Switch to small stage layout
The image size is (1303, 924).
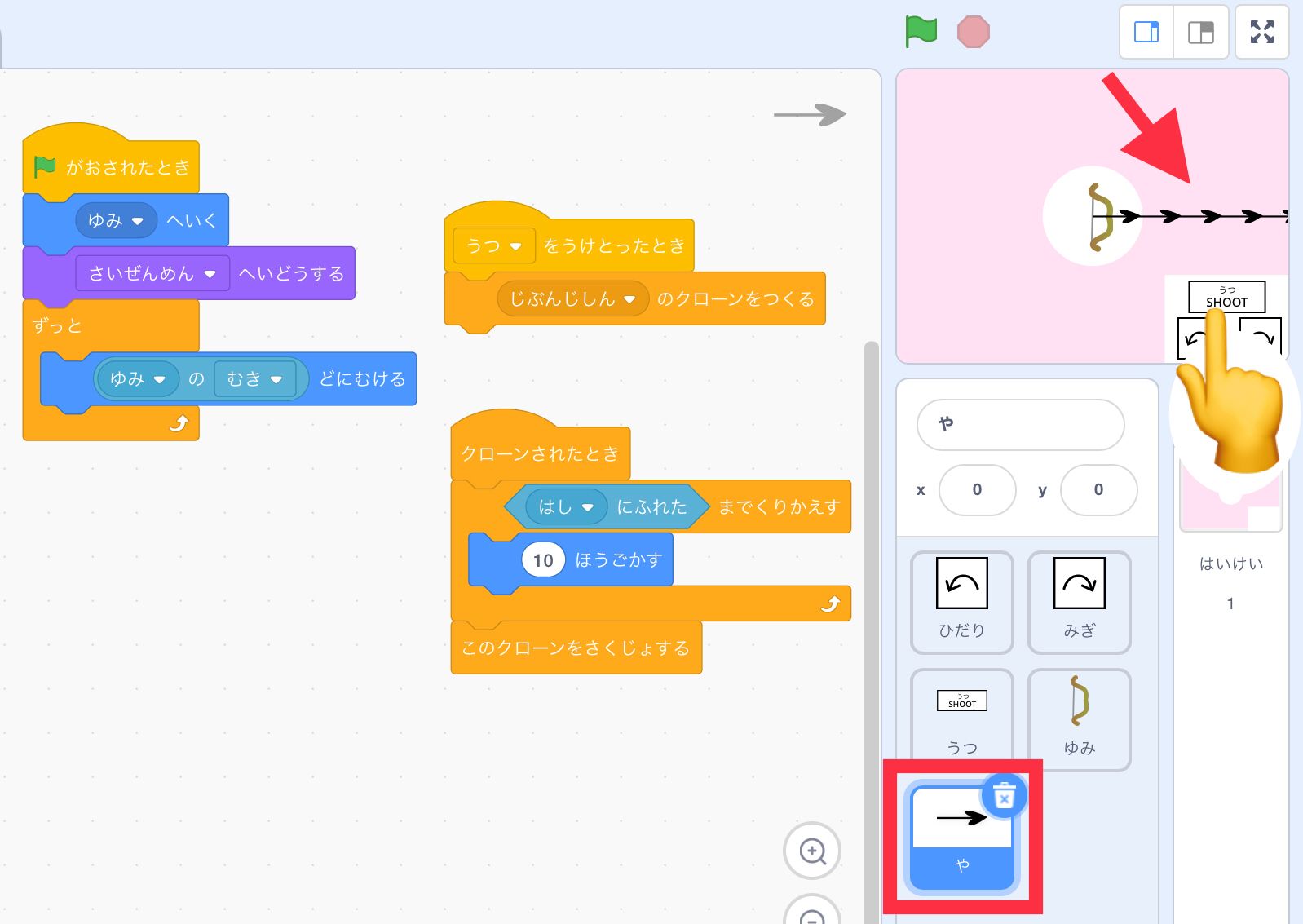1146,33
